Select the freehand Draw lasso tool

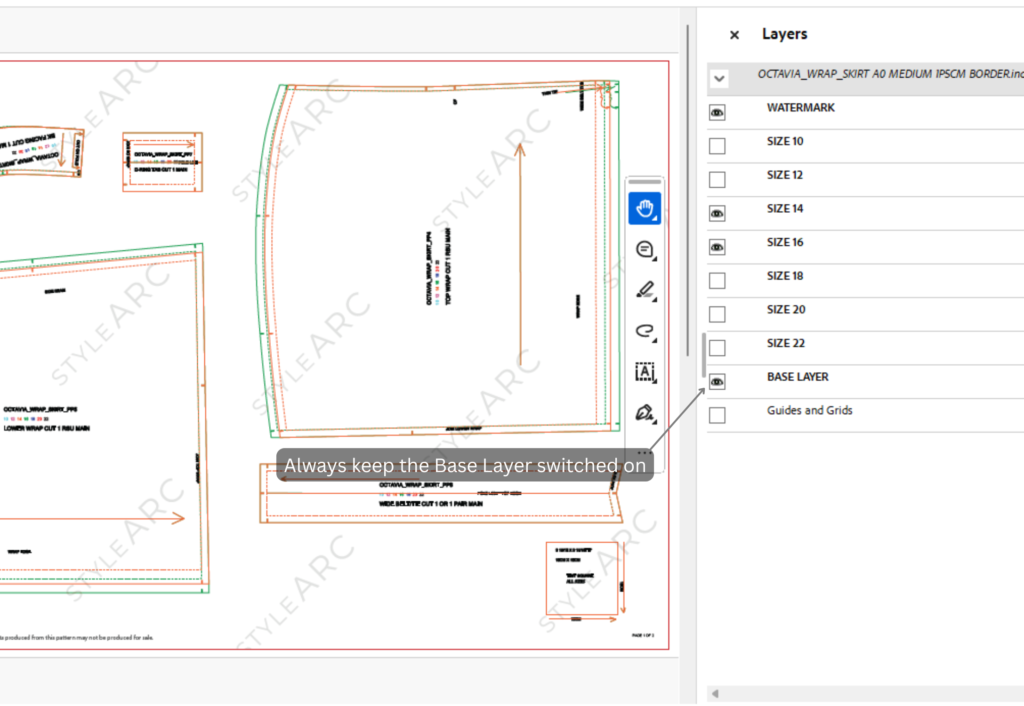(645, 331)
